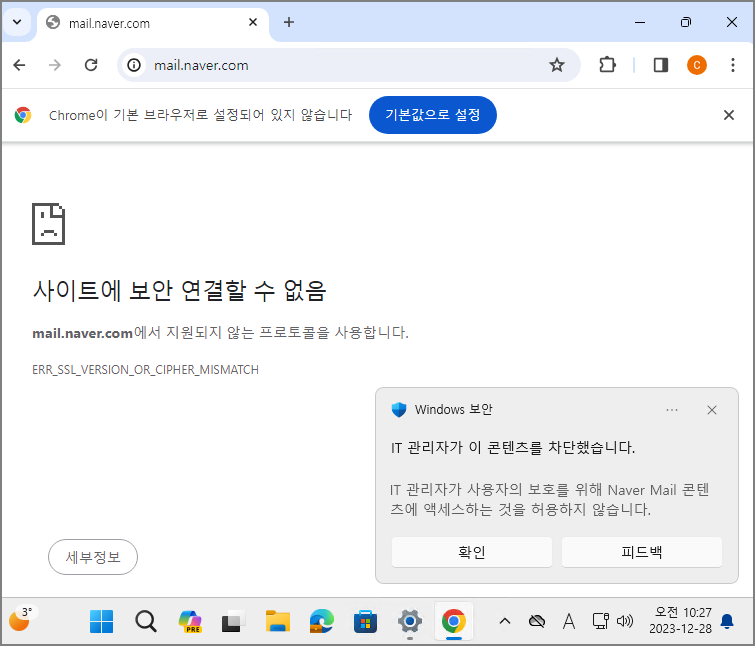Screen dimensions: 755x646
Task: Open Task View on taskbar
Action: coord(234,621)
